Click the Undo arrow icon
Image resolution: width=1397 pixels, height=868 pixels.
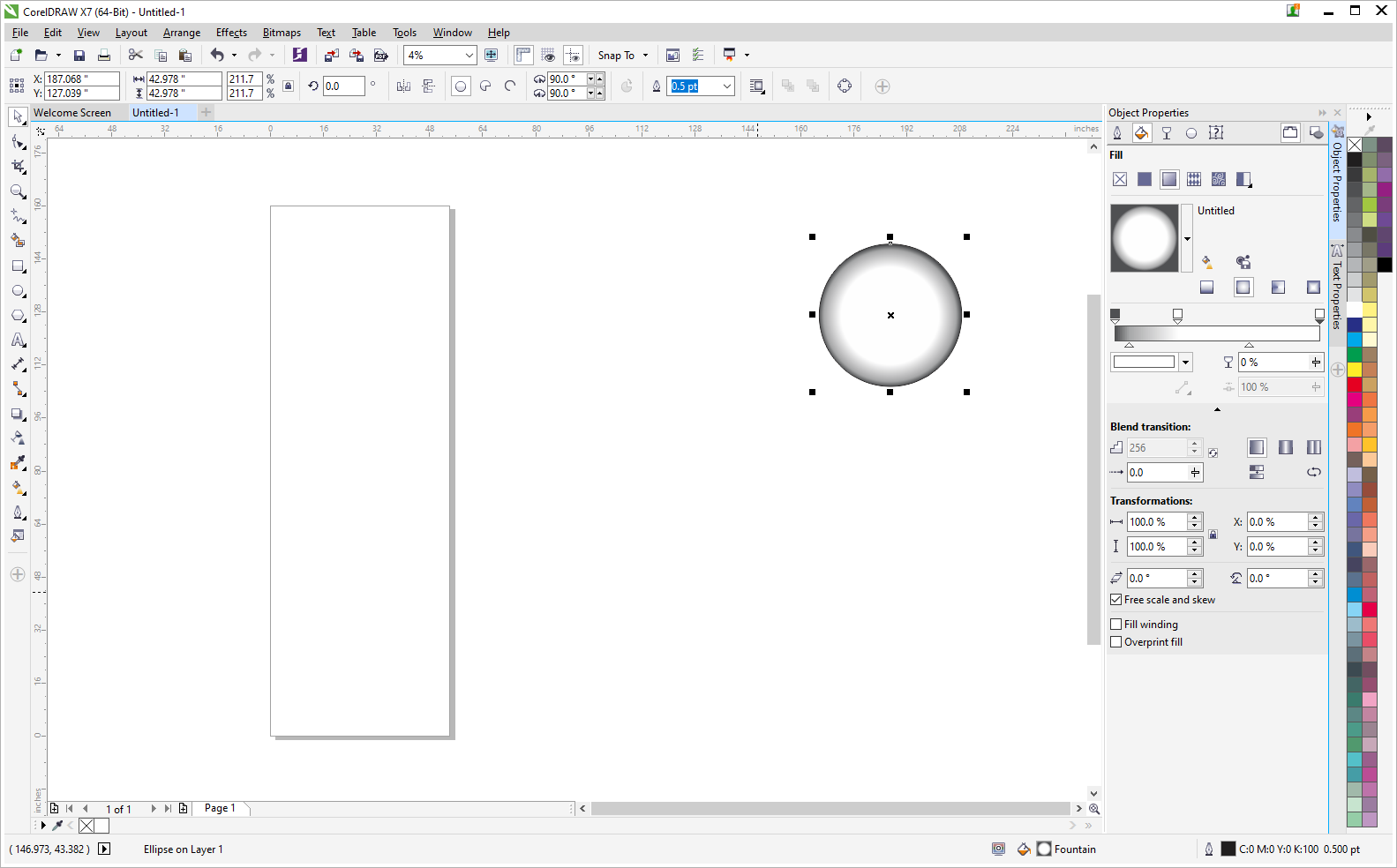point(217,55)
